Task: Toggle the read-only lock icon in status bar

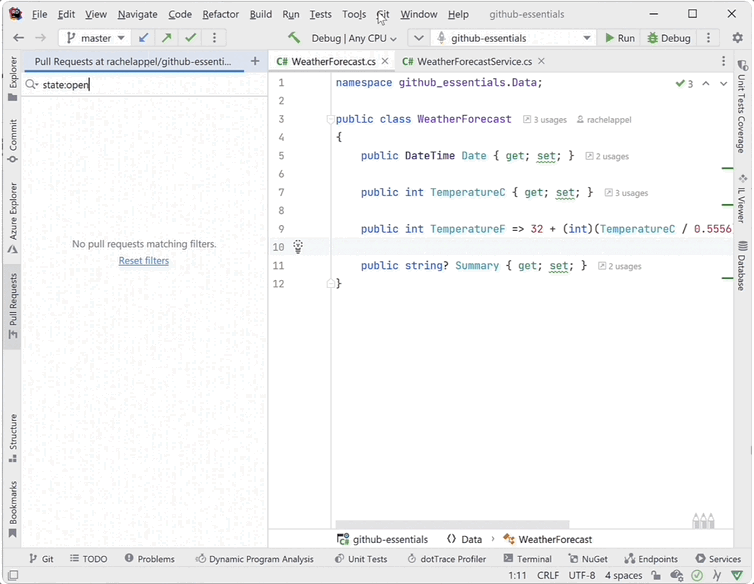Action: [657, 575]
